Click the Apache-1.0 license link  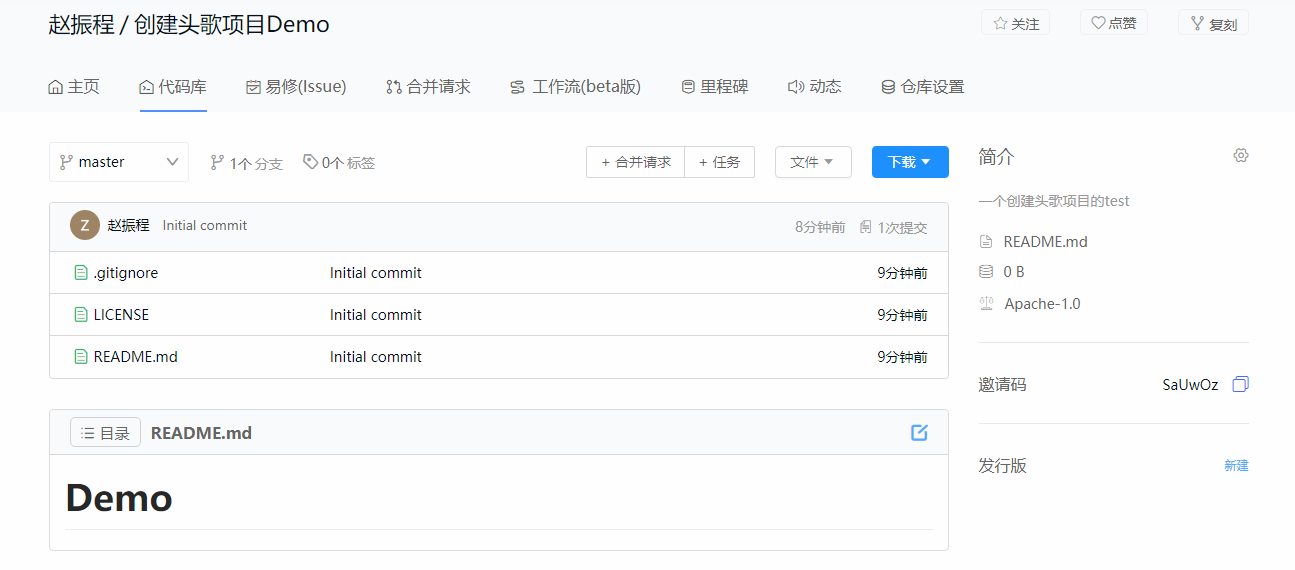pos(1042,304)
